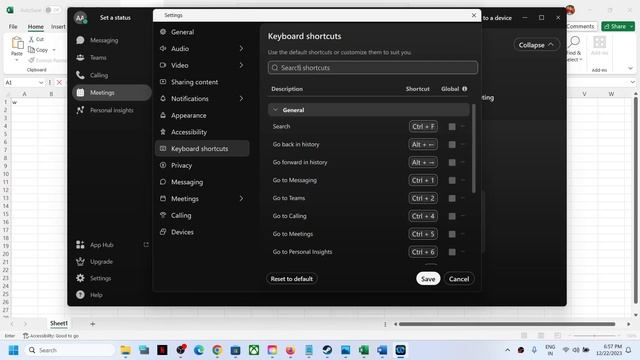Viewport: 640px width, 360px height.
Task: Expand Meetings settings submenu arrow
Action: pyautogui.click(x=241, y=199)
